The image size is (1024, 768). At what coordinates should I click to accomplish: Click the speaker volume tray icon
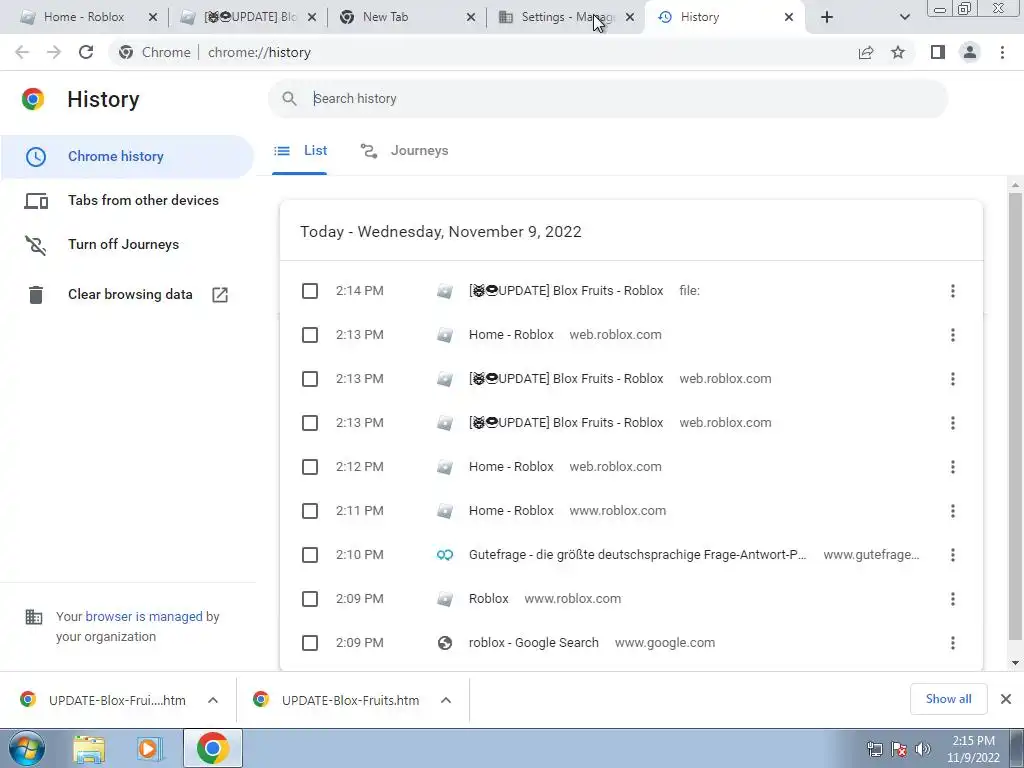tap(923, 748)
